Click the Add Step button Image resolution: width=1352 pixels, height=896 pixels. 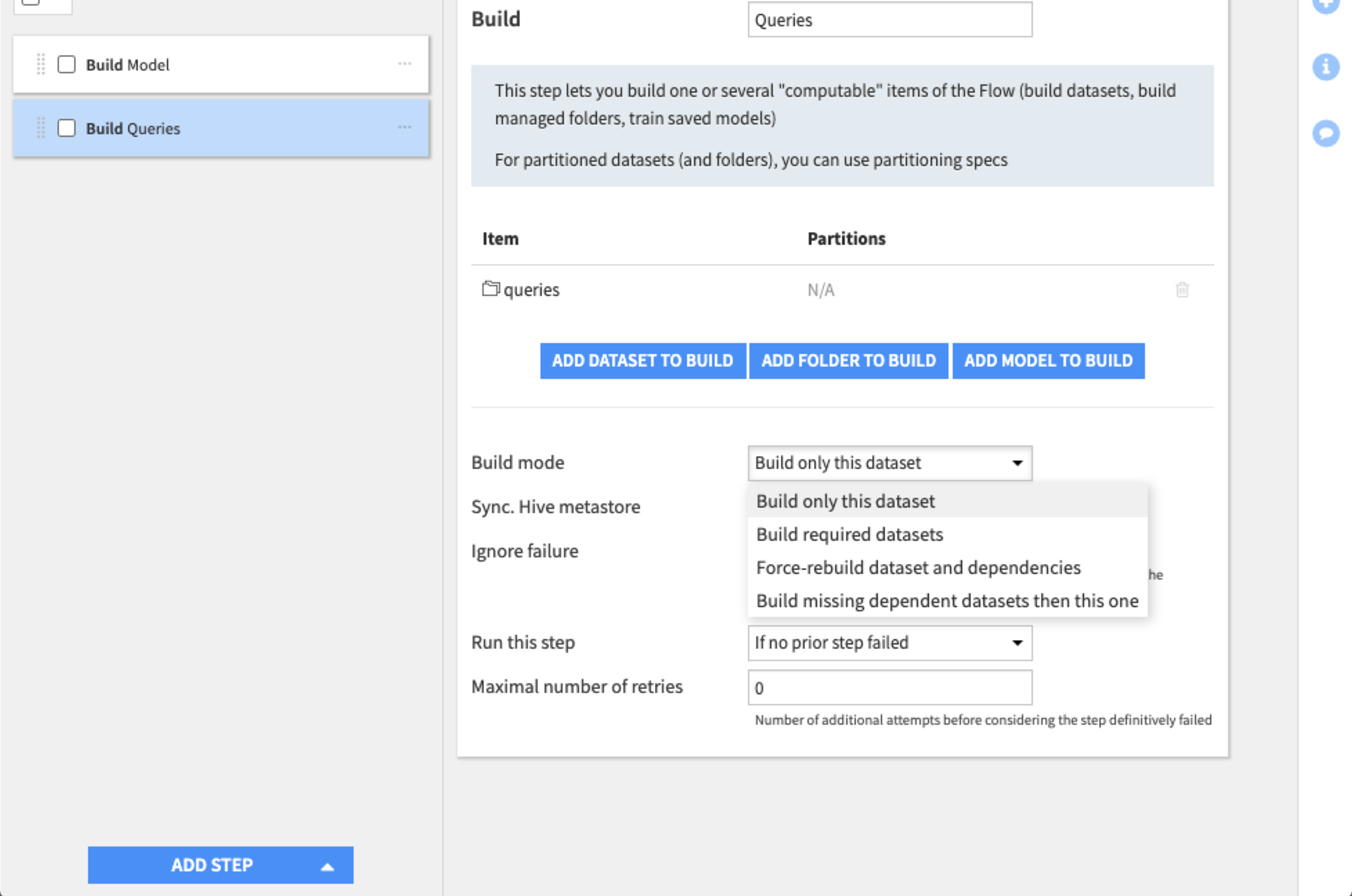click(x=221, y=865)
